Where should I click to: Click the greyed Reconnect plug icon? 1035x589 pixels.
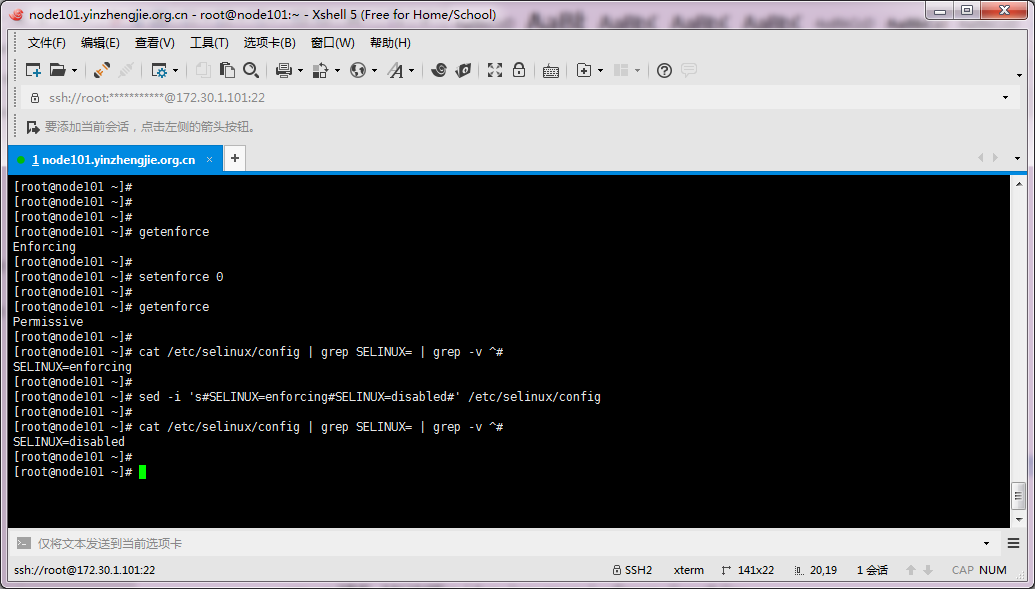(x=126, y=70)
